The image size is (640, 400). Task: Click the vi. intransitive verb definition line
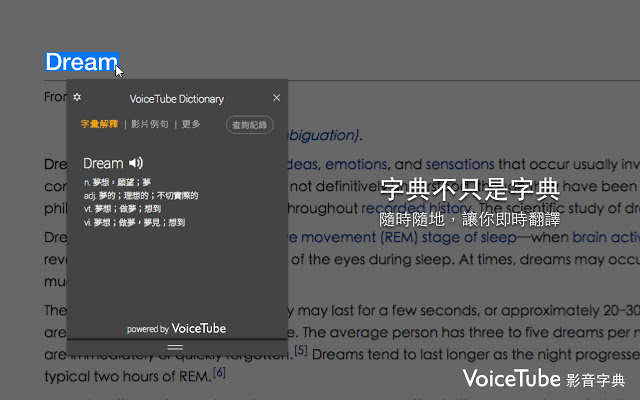coord(134,222)
